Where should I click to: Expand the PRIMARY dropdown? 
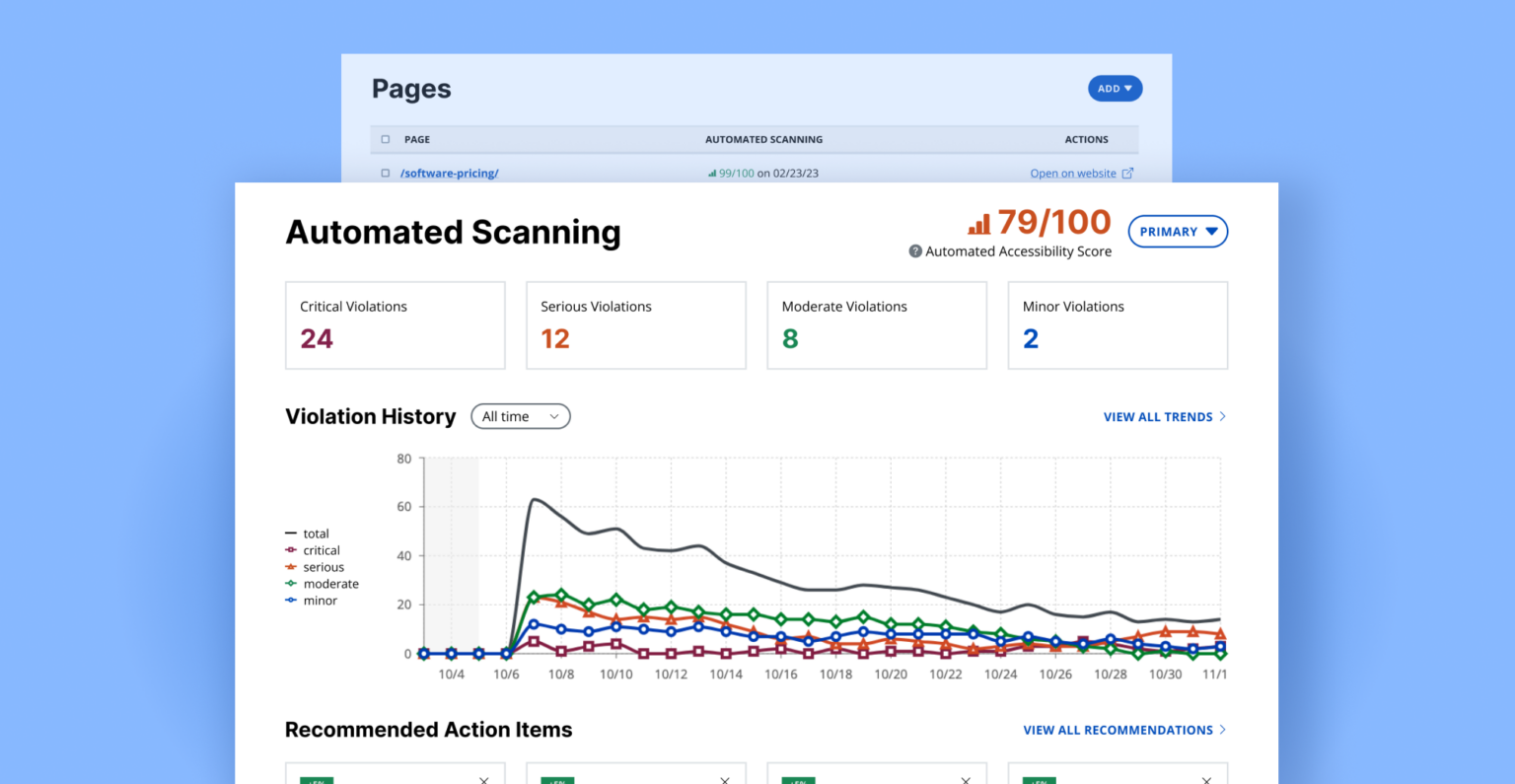point(1178,231)
